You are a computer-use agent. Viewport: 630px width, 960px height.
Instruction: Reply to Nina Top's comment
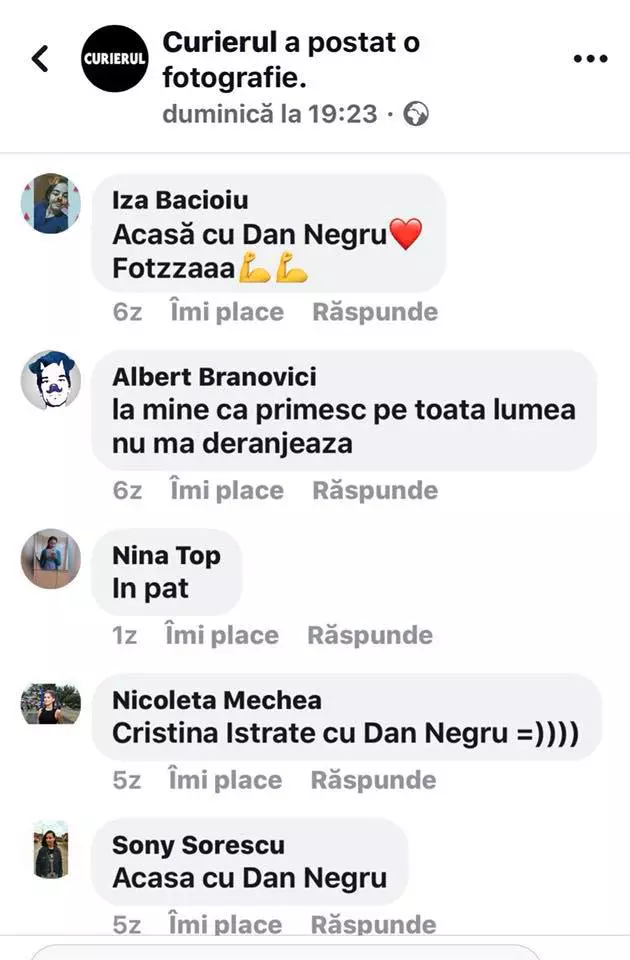point(370,636)
